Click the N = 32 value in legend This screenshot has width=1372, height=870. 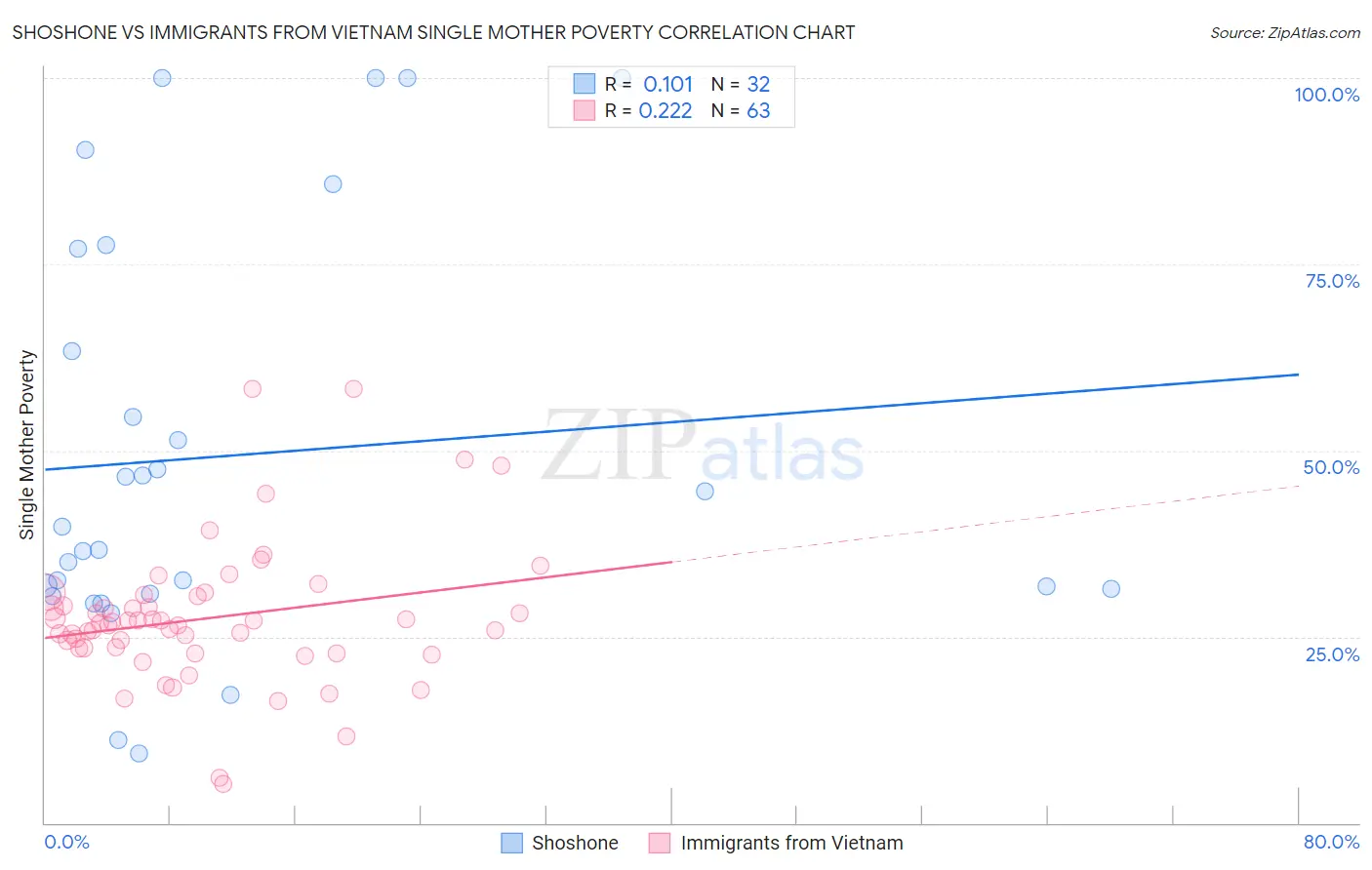click(x=741, y=84)
